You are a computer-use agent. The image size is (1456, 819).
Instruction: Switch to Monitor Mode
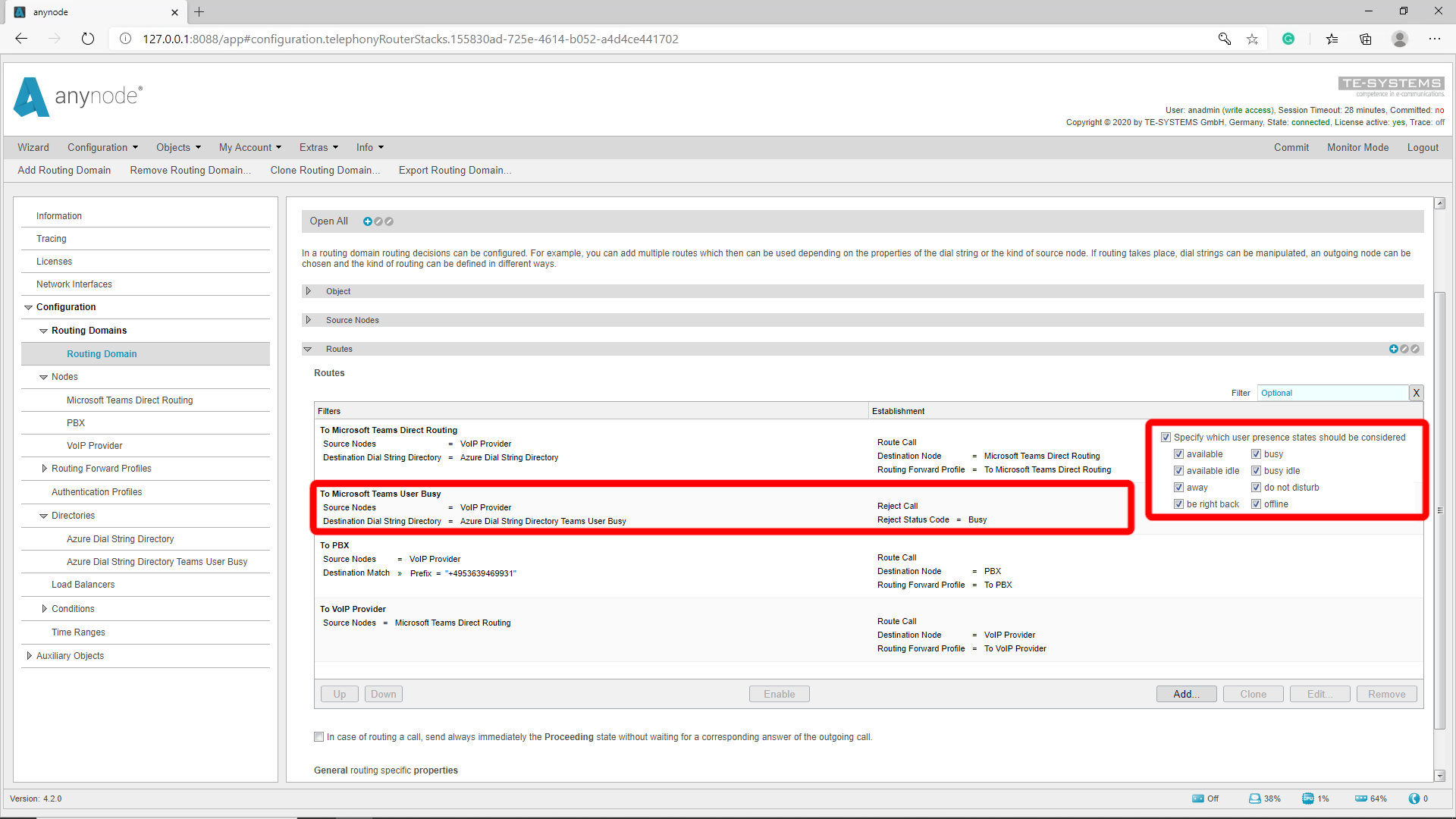tap(1357, 148)
